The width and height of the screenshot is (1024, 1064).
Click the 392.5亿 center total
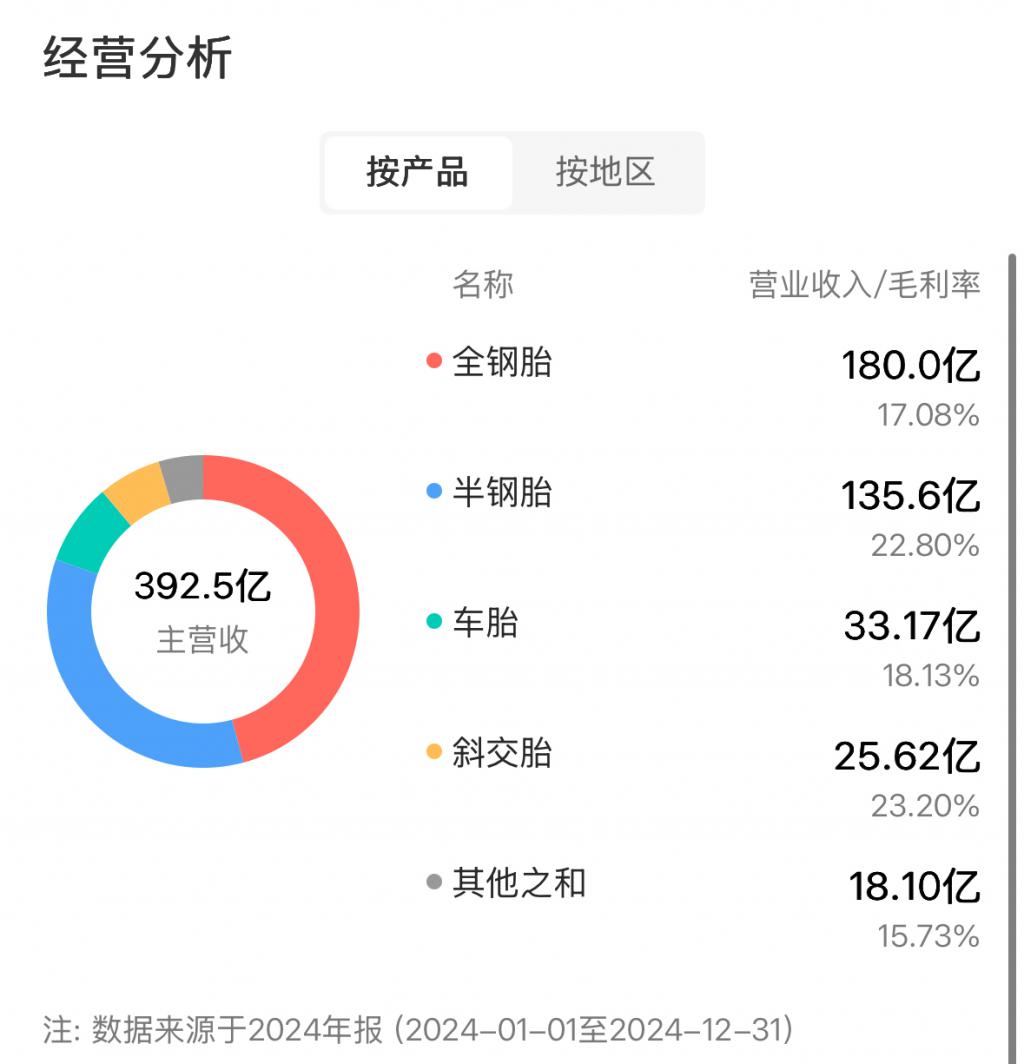pos(203,586)
